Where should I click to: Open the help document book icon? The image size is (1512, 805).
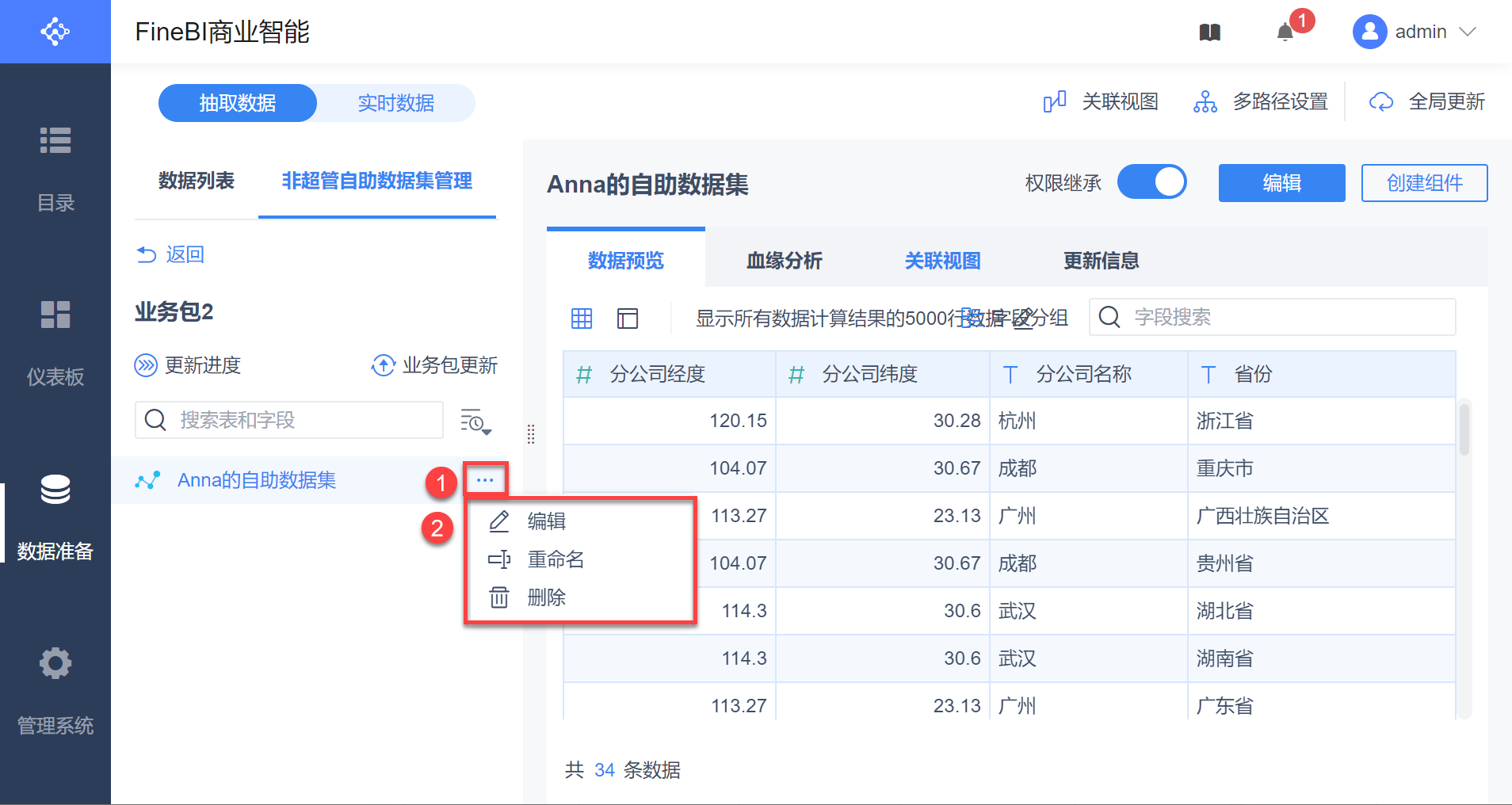(x=1210, y=32)
